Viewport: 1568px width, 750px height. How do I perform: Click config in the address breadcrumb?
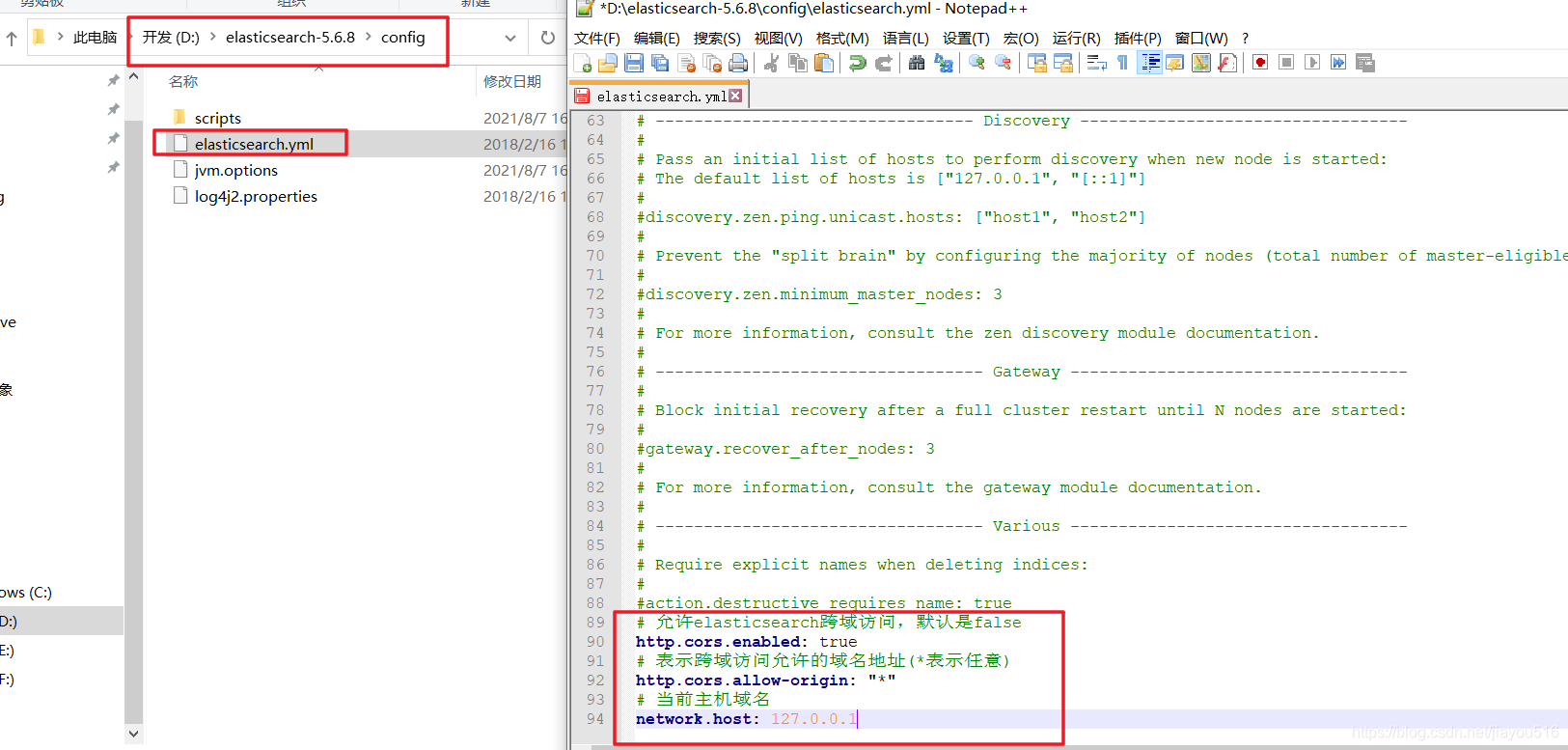click(x=402, y=38)
